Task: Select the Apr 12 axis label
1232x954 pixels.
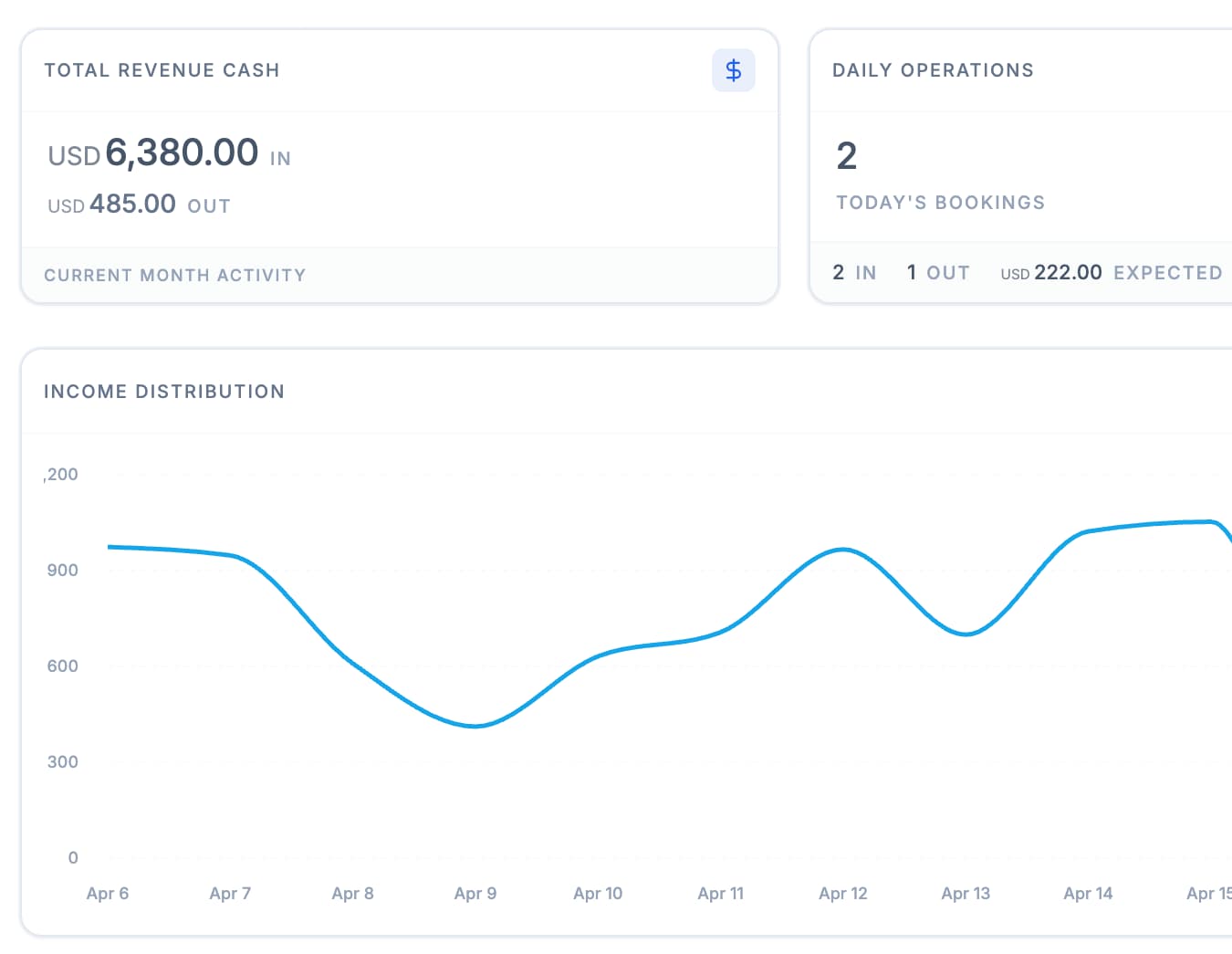Action: coord(842,893)
